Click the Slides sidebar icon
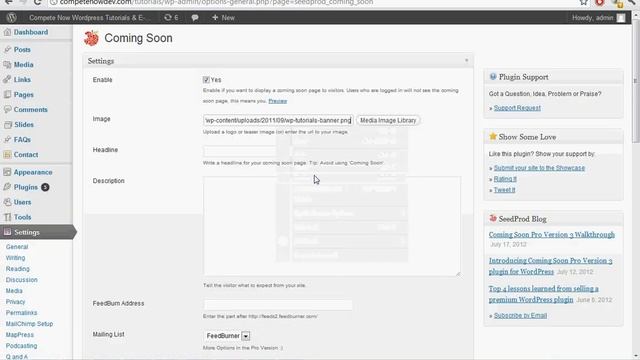This screenshot has height=360, width=640. [7, 124]
